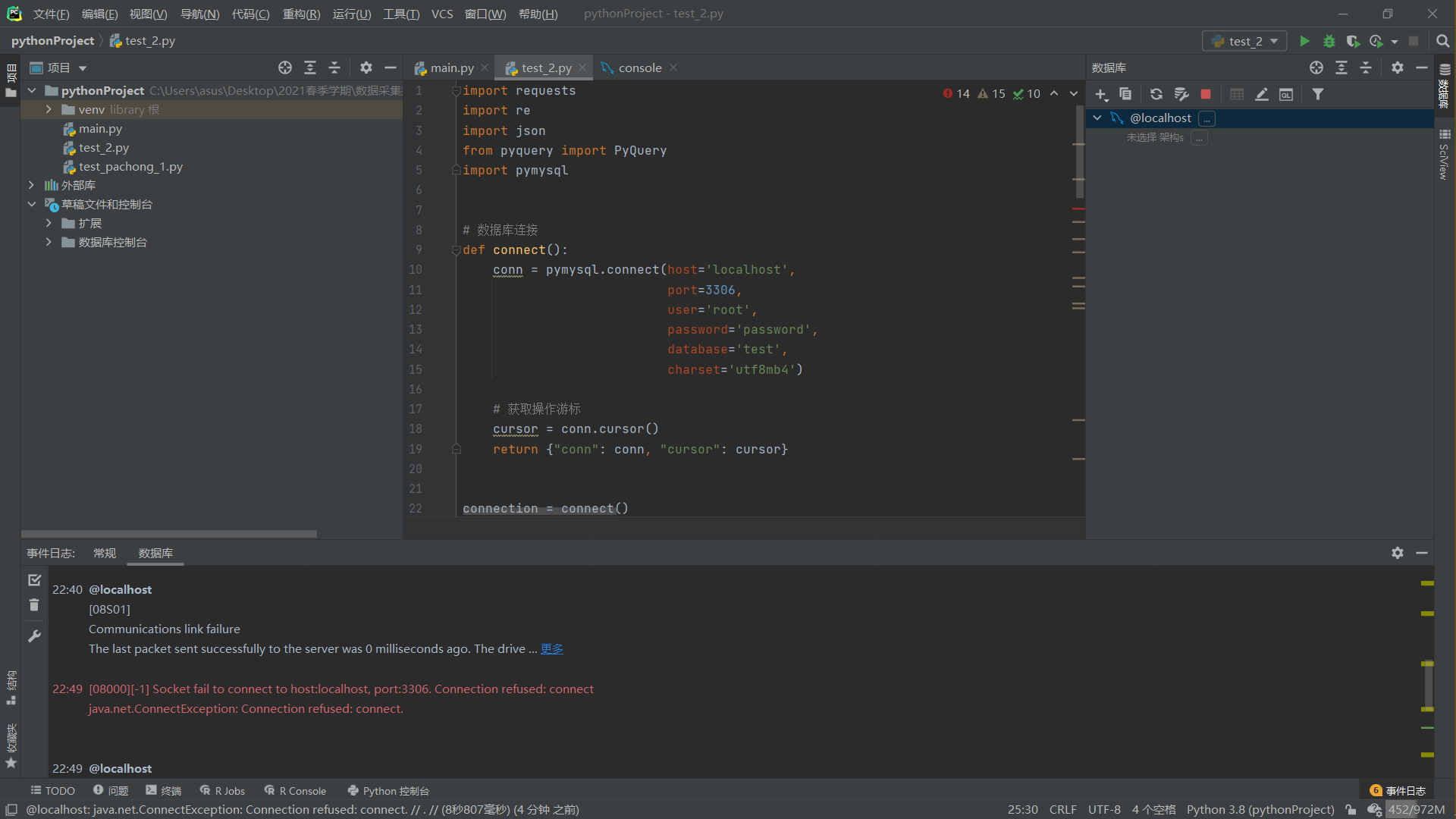Click the UTF-8 encoding in status bar
This screenshot has width=1456, height=819.
(x=1104, y=809)
